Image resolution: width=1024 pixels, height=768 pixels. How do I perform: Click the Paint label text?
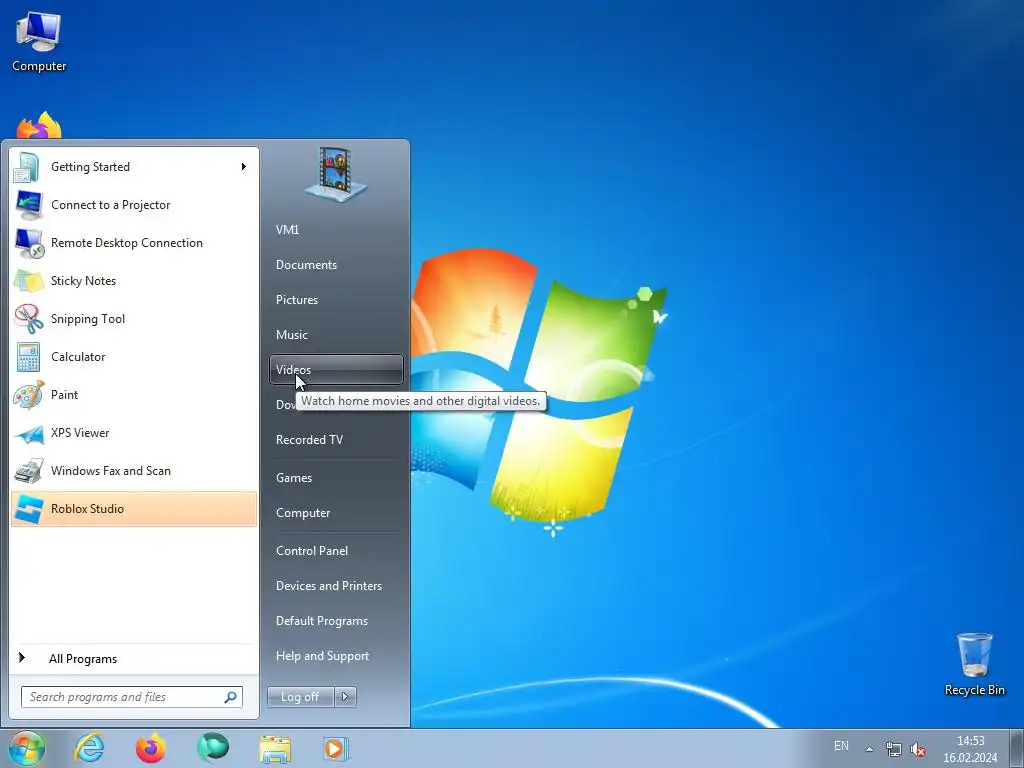coord(64,395)
